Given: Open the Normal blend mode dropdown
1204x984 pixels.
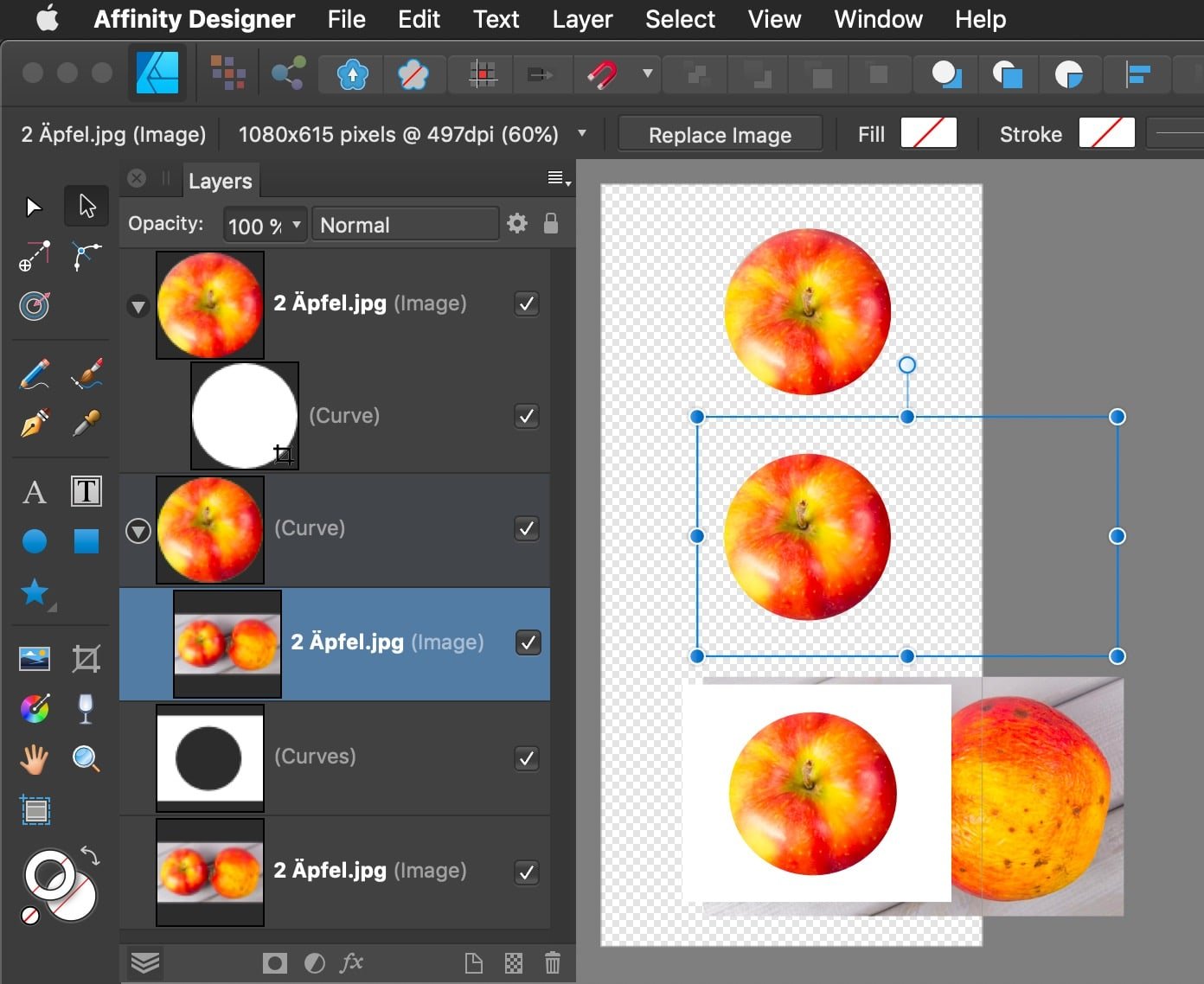Looking at the screenshot, I should coord(404,225).
